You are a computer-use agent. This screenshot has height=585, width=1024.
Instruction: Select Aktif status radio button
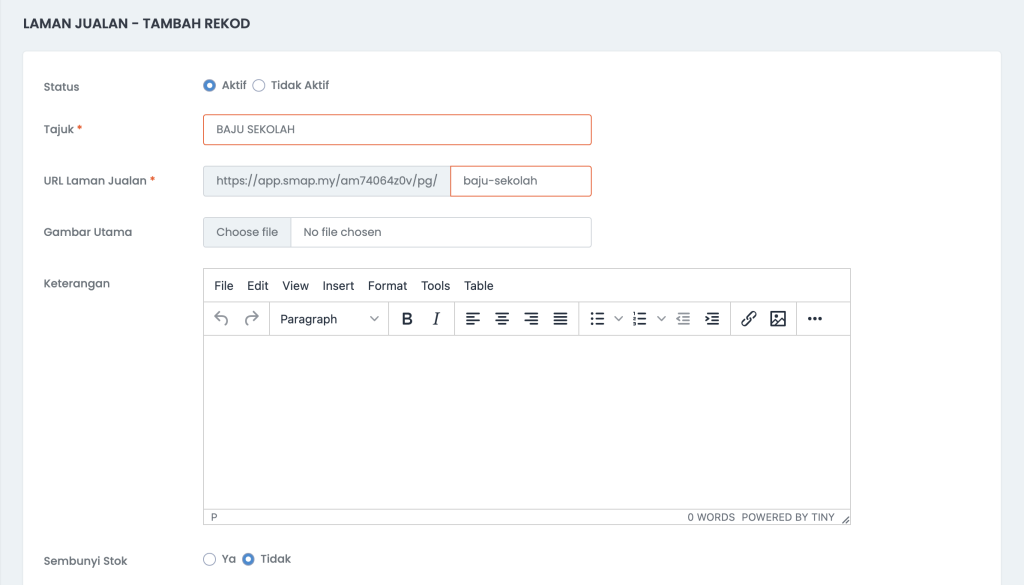tap(210, 86)
